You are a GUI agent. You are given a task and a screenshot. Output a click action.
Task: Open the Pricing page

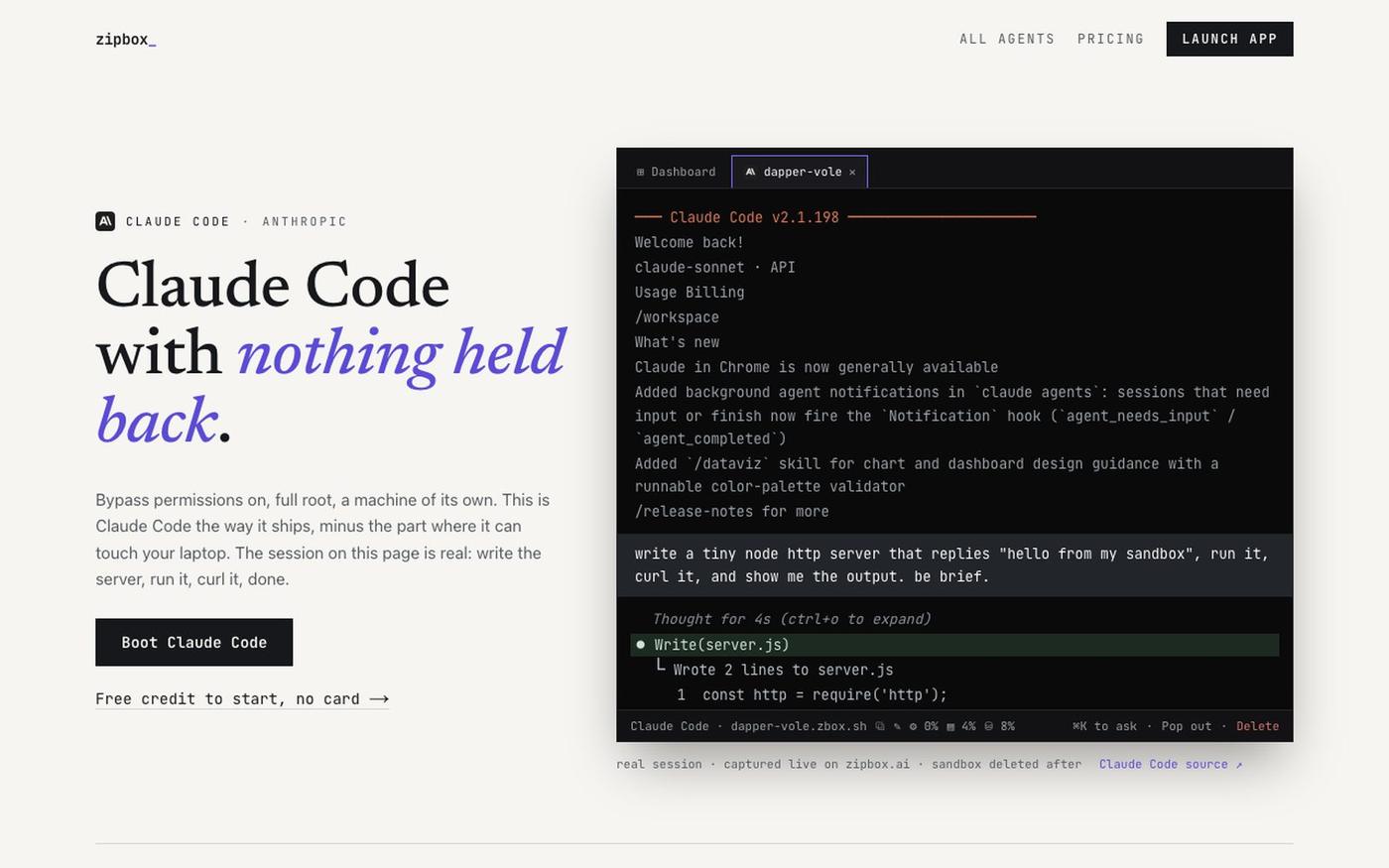(1110, 39)
